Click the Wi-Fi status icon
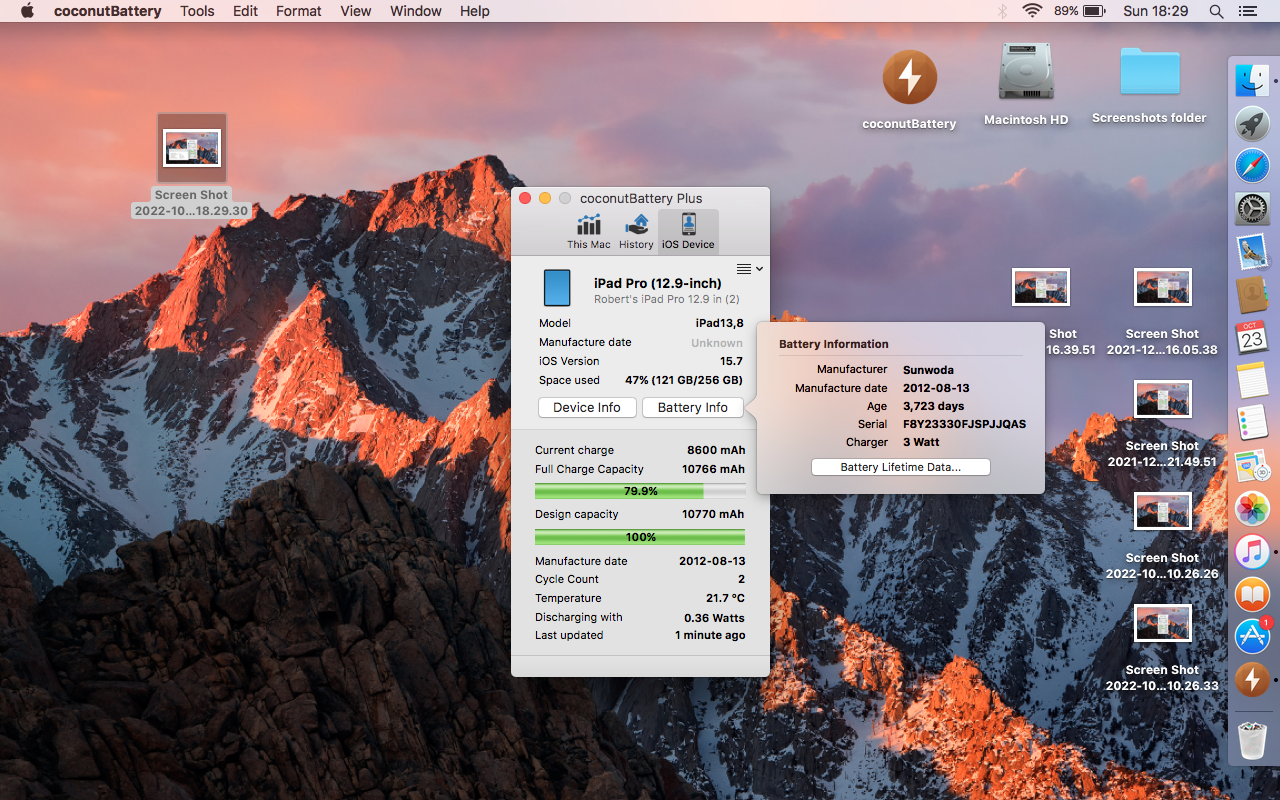The image size is (1280, 800). pos(1032,11)
